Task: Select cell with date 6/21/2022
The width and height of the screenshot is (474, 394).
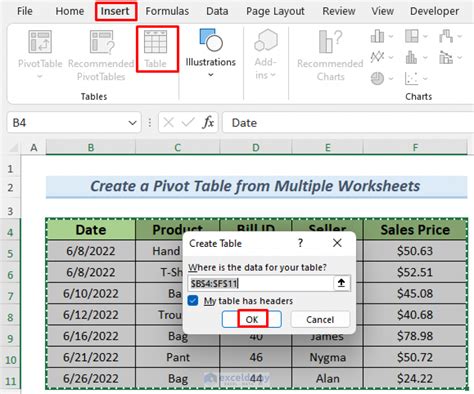Action: pyautogui.click(x=91, y=357)
